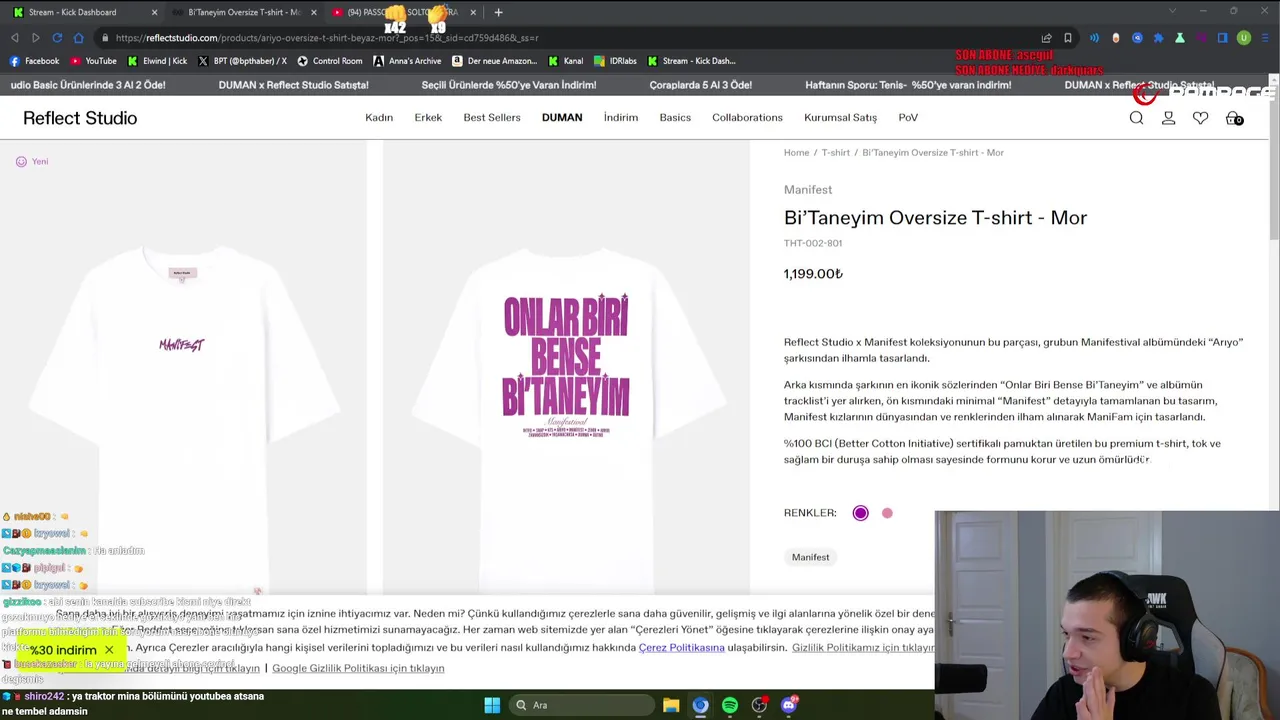Open the search magnifier in site header
The width and height of the screenshot is (1280, 720).
click(1136, 118)
